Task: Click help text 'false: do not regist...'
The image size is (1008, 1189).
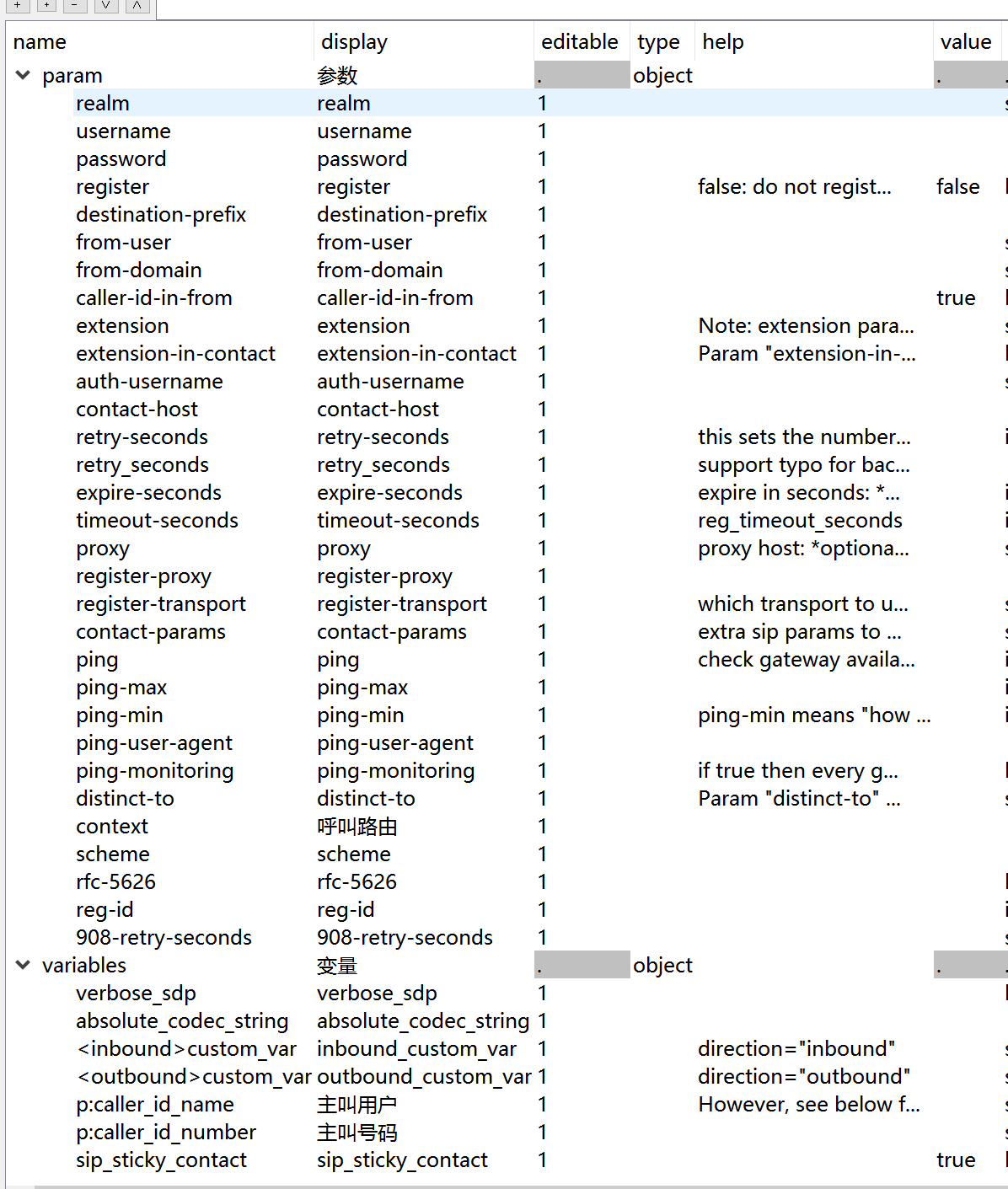Action: (795, 187)
